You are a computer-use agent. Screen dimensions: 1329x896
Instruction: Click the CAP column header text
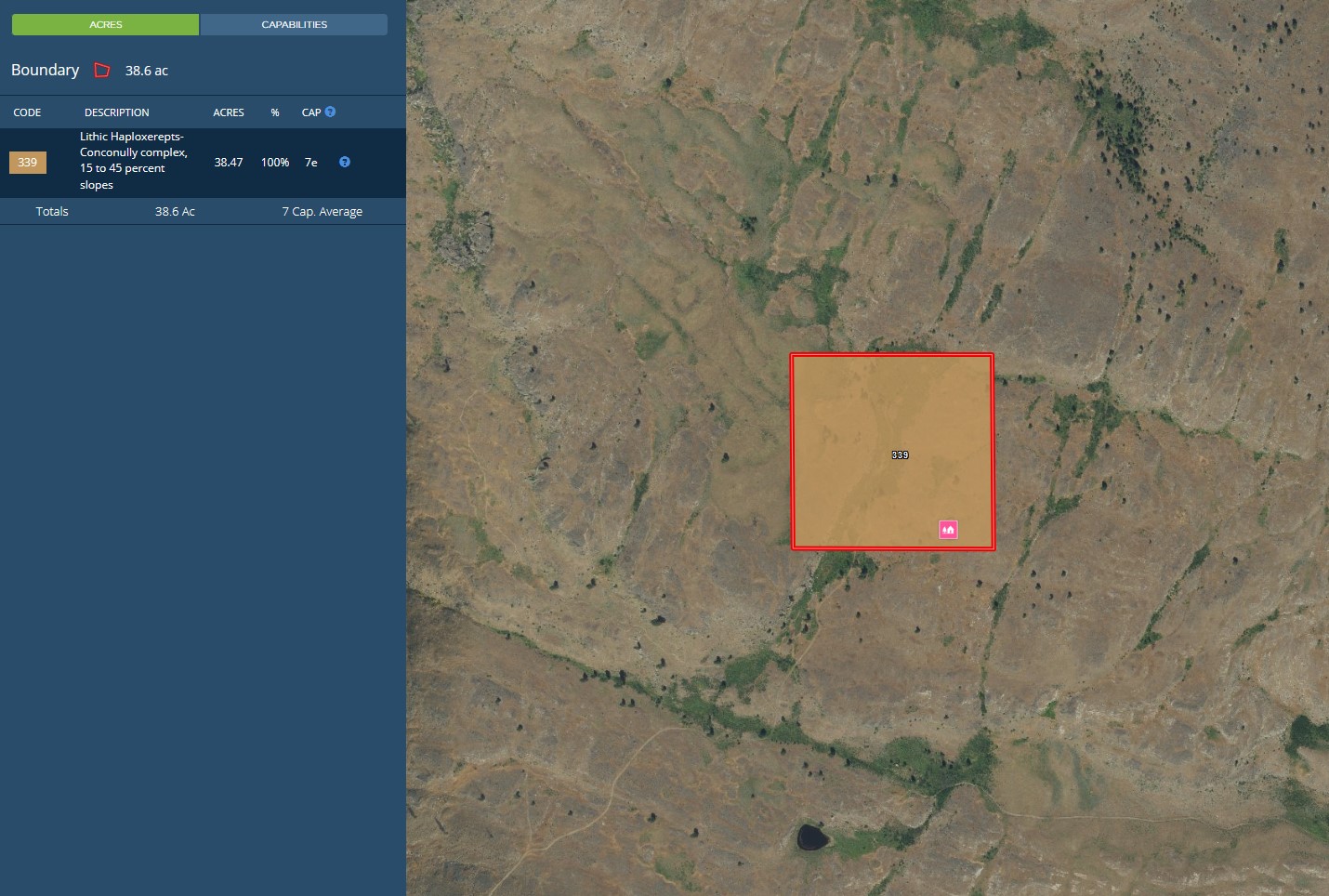pyautogui.click(x=310, y=112)
